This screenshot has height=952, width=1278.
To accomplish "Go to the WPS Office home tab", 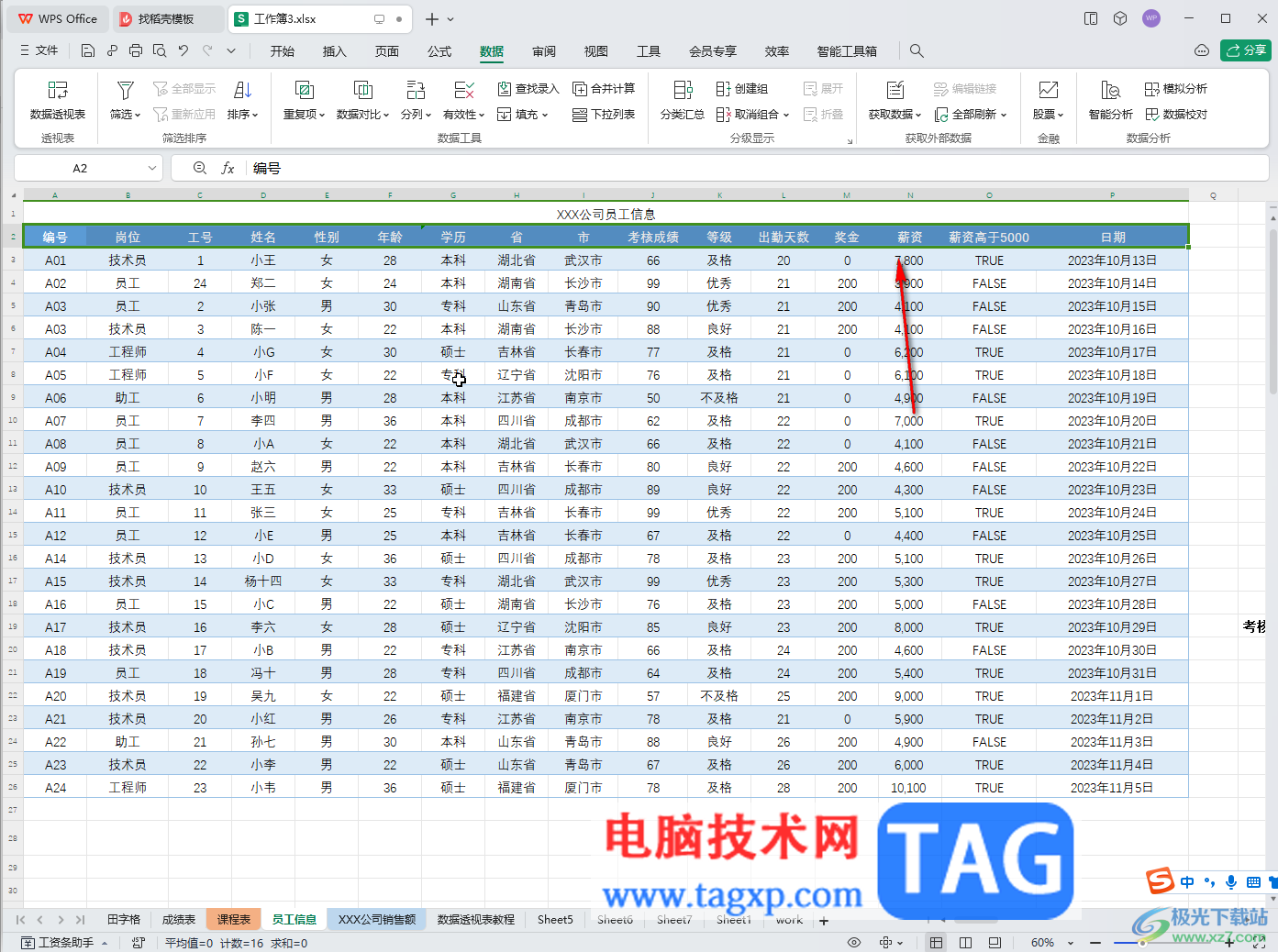I will (x=58, y=18).
